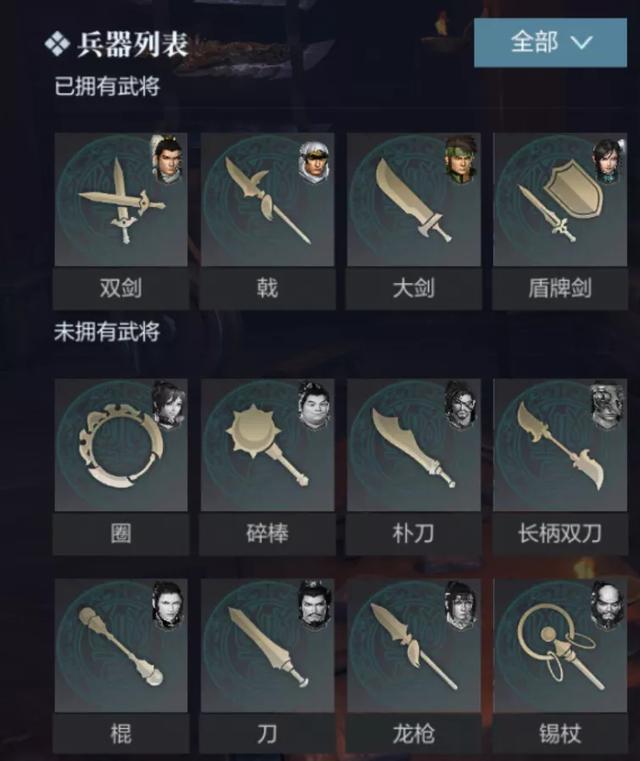Screen dimensions: 640x761
Task: Pick the 锡杖 monk staff icon
Action: 560,645
